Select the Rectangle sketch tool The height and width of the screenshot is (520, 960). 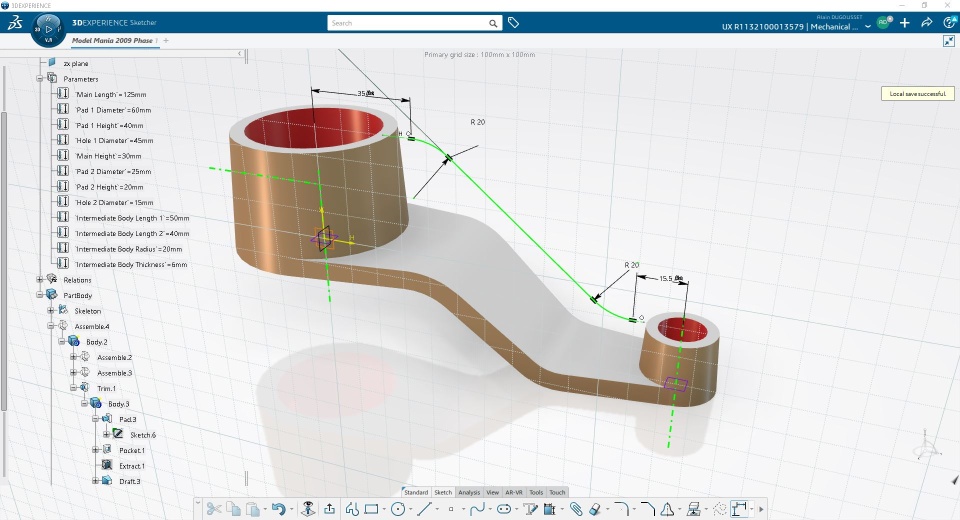[371, 509]
